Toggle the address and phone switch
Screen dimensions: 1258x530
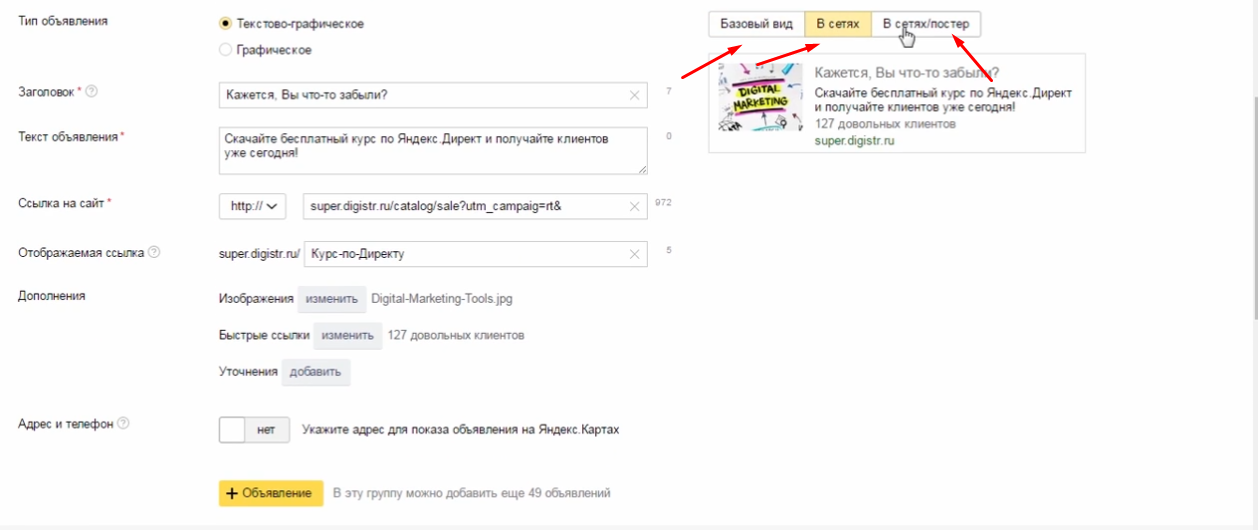(x=254, y=429)
